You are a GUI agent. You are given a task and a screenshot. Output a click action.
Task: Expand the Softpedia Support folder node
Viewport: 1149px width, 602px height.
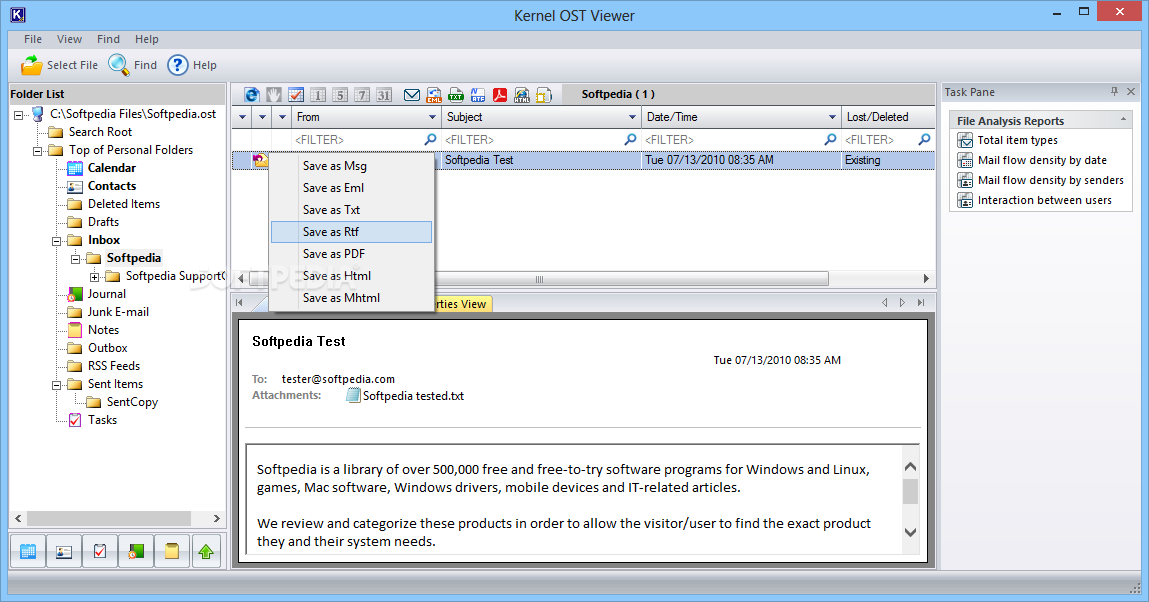click(x=95, y=277)
